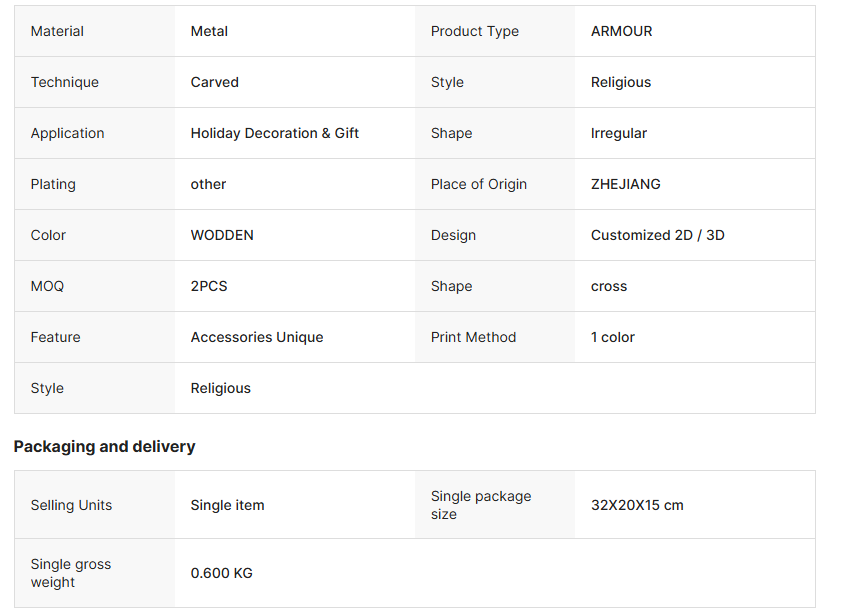Image resolution: width=841 pixels, height=608 pixels.
Task: Click the Packaging and delivery heading
Action: click(104, 446)
